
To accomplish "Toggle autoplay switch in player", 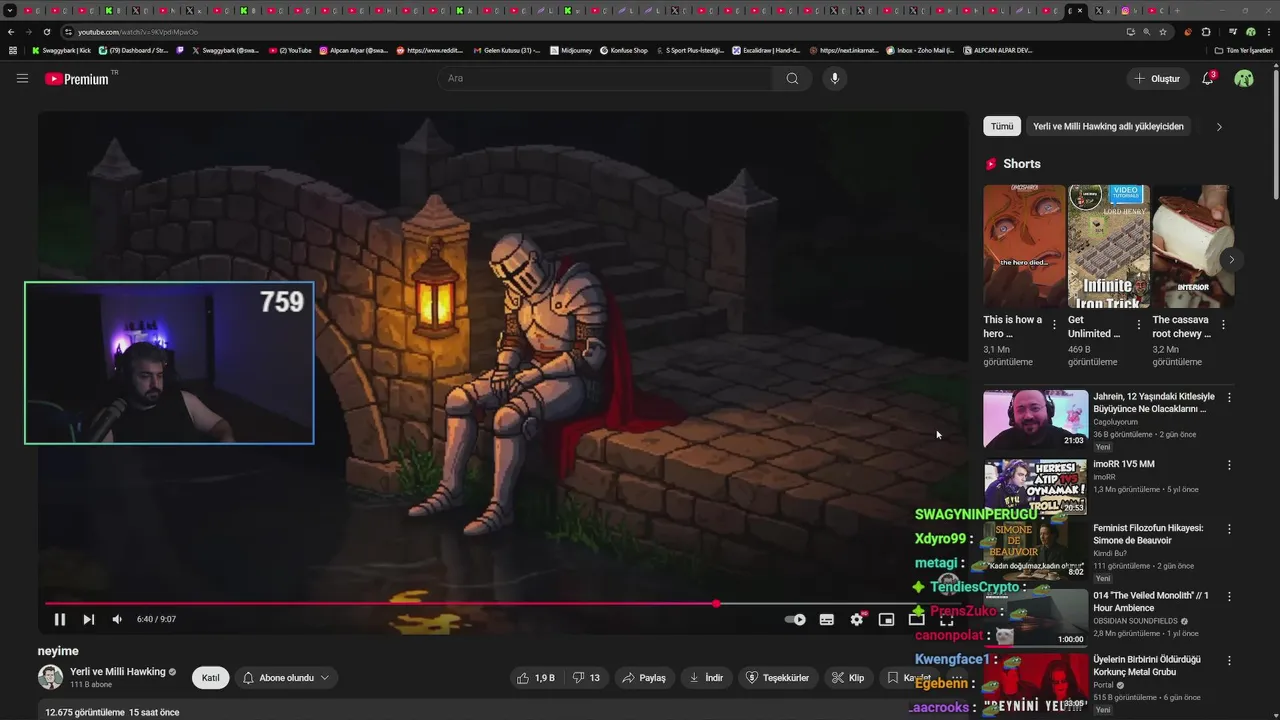I will [x=795, y=619].
